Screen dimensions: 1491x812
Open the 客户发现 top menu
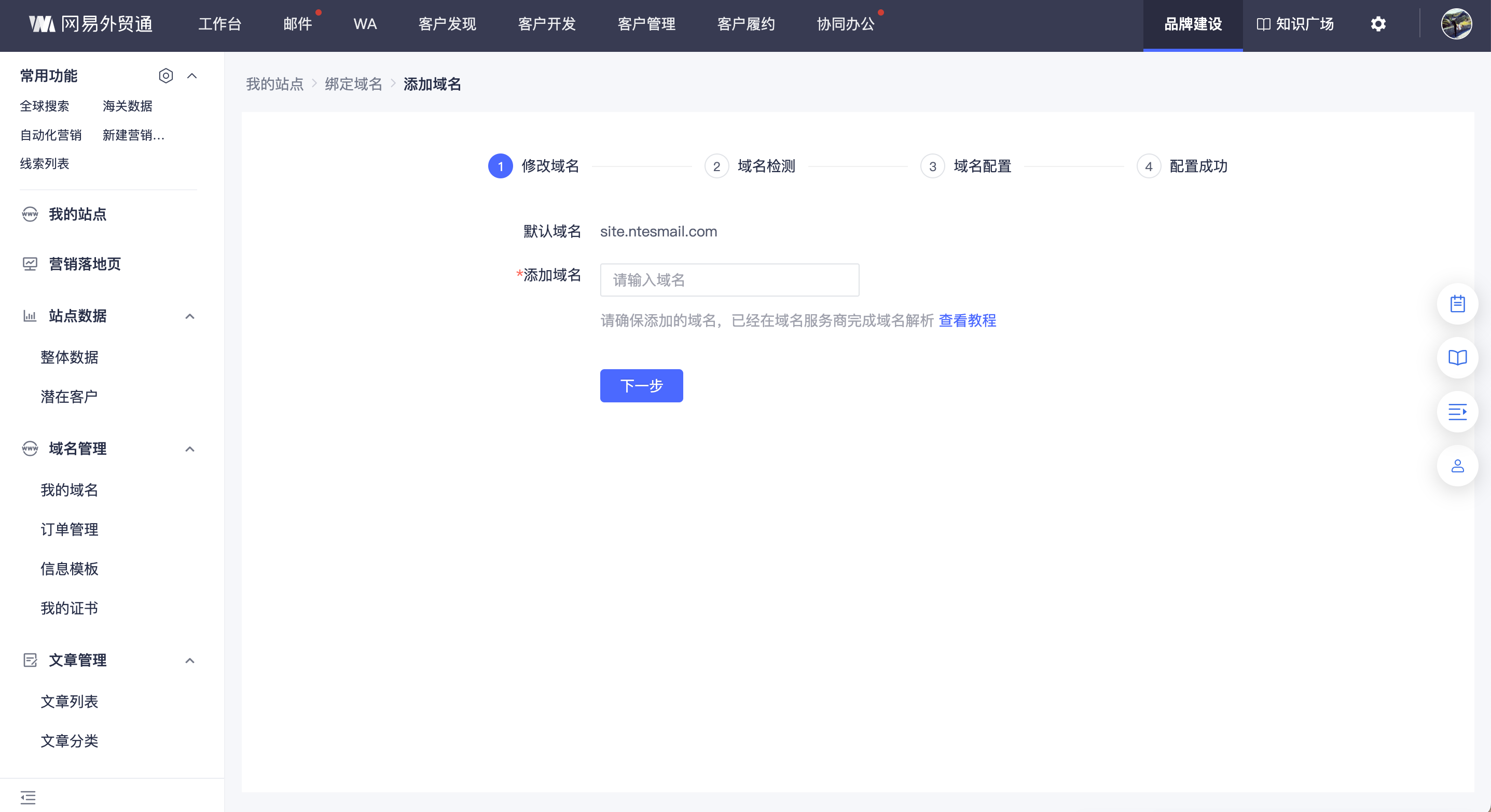(x=447, y=24)
